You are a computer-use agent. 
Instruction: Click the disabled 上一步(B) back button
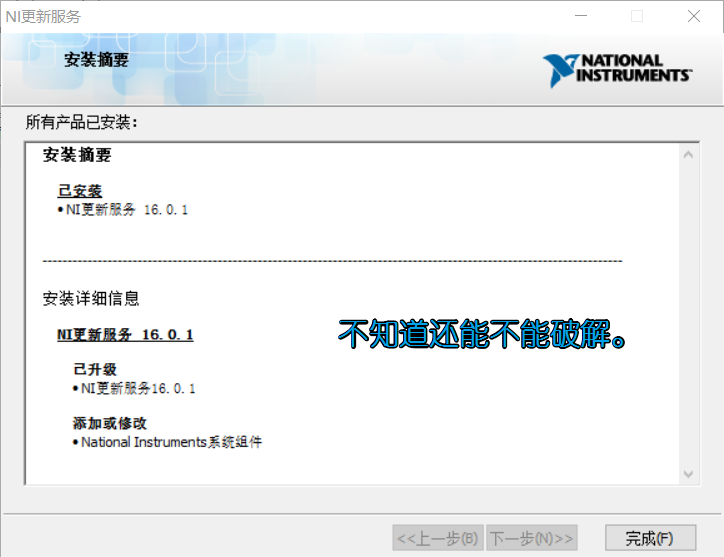point(438,538)
